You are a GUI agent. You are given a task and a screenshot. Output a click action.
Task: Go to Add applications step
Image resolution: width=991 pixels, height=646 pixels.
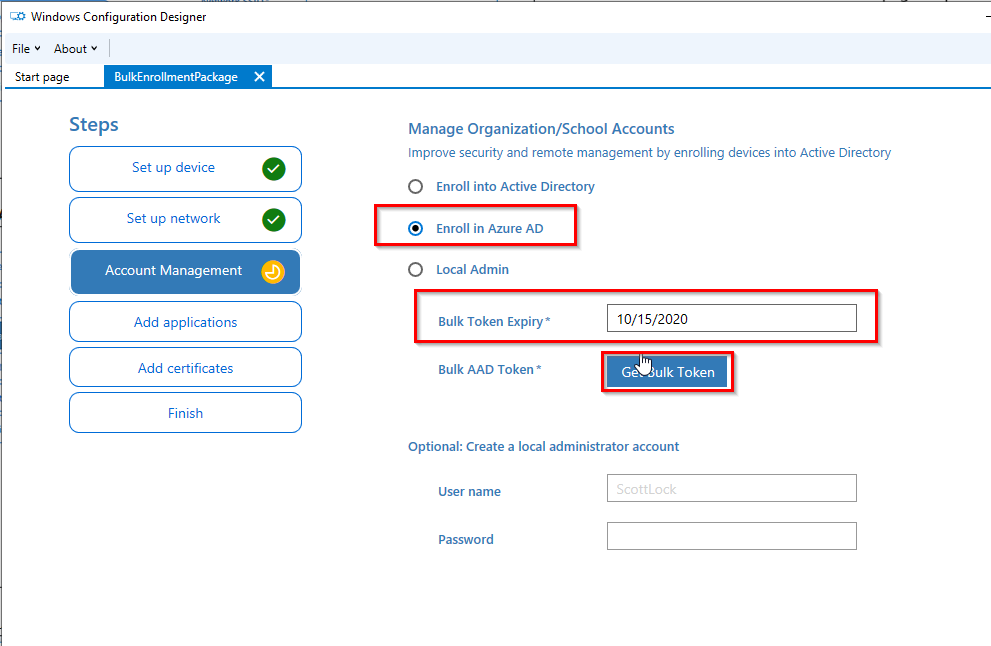(185, 322)
